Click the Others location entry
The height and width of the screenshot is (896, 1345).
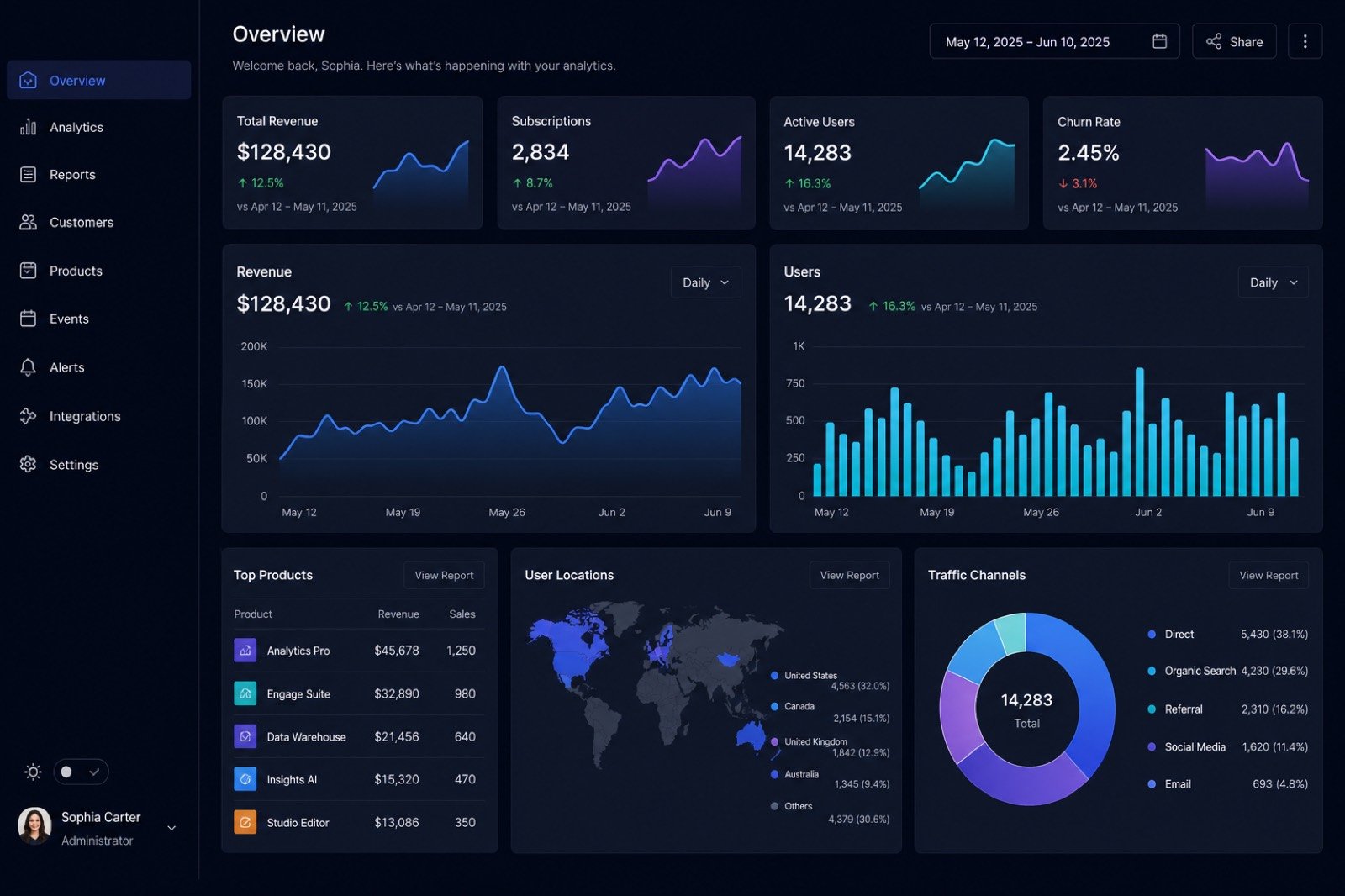pos(830,812)
